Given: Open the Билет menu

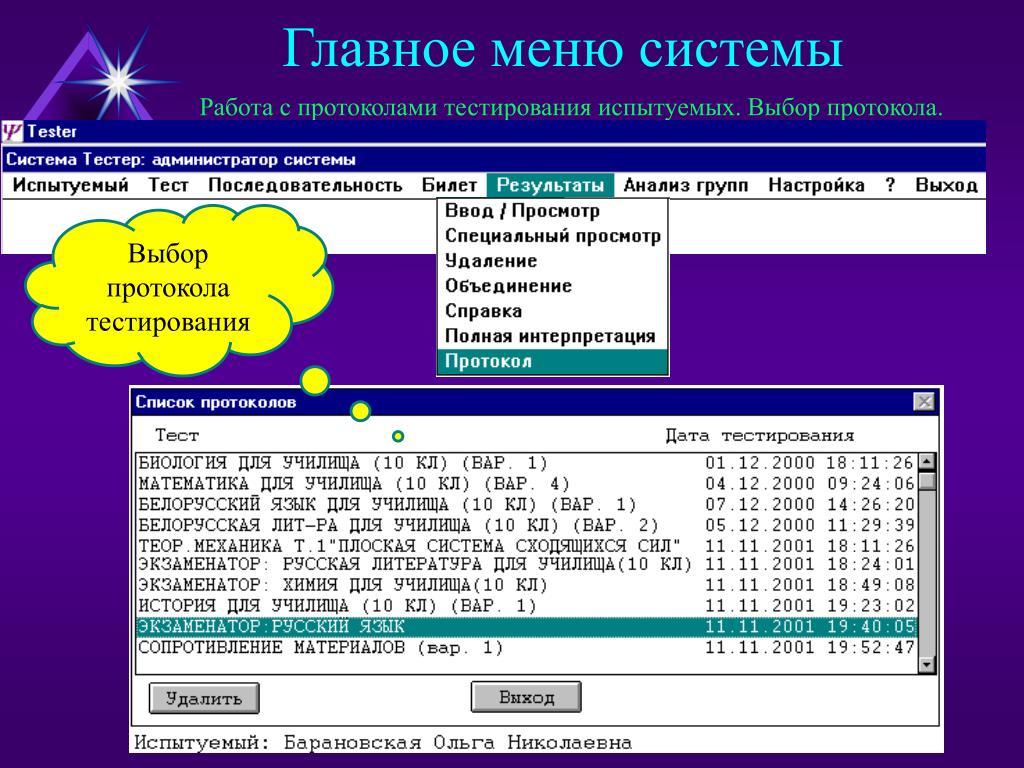Looking at the screenshot, I should 449,185.
